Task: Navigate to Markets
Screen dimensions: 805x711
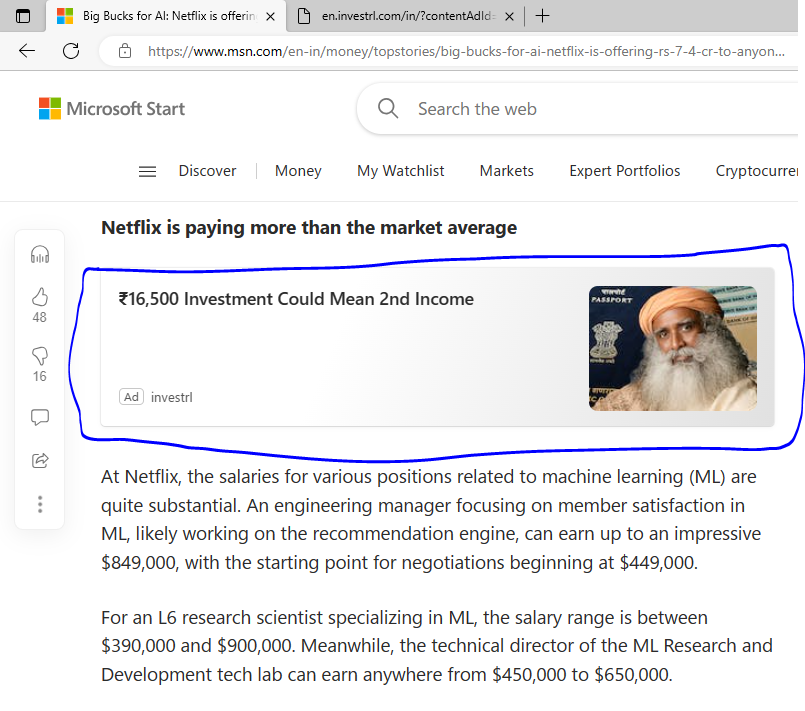Action: point(507,170)
